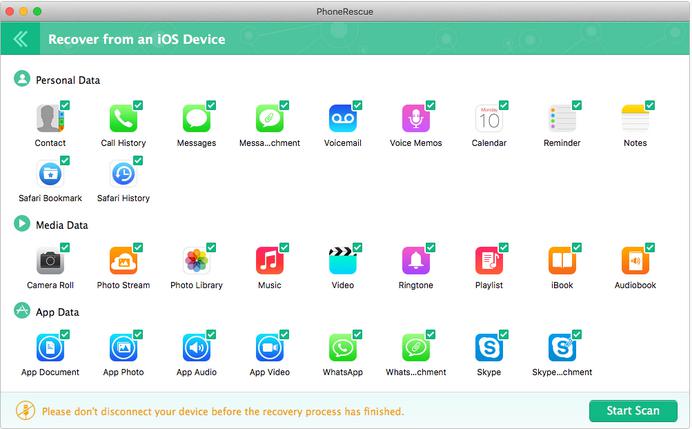
Task: Uncheck the Skype checkbox
Action: [504, 334]
